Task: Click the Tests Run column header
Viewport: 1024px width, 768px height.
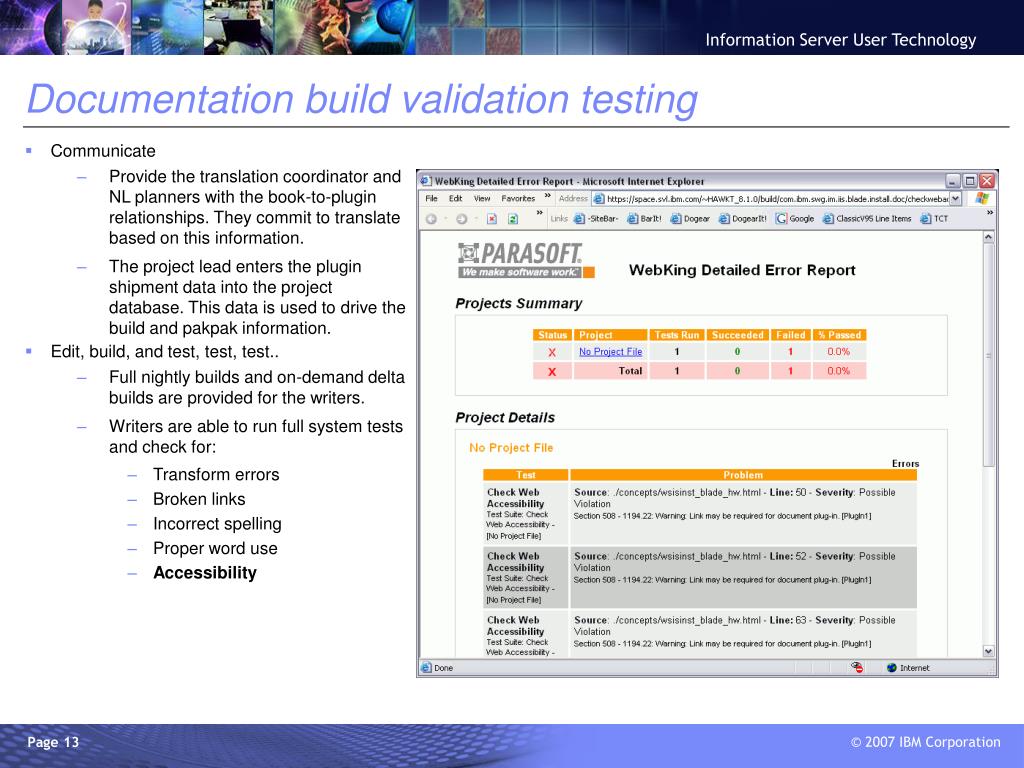Action: pyautogui.click(x=677, y=335)
